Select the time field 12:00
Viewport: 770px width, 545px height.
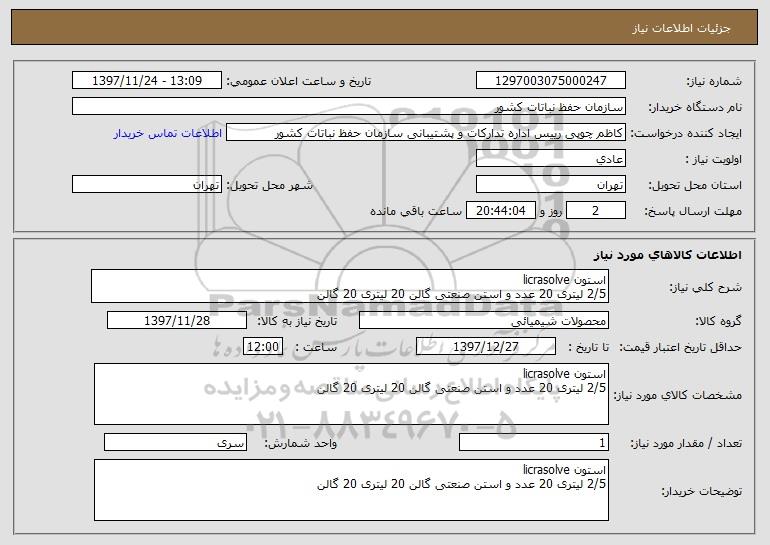[x=263, y=346]
